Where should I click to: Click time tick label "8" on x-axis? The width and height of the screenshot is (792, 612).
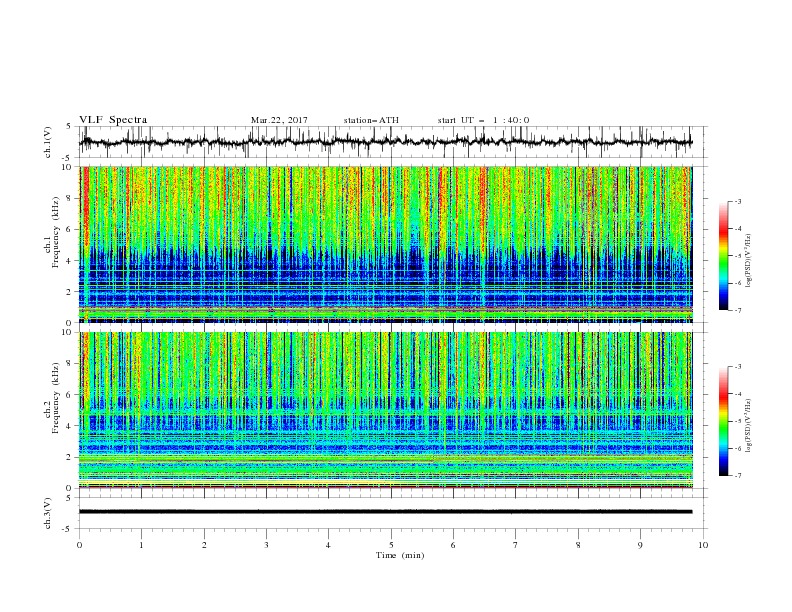coord(578,545)
